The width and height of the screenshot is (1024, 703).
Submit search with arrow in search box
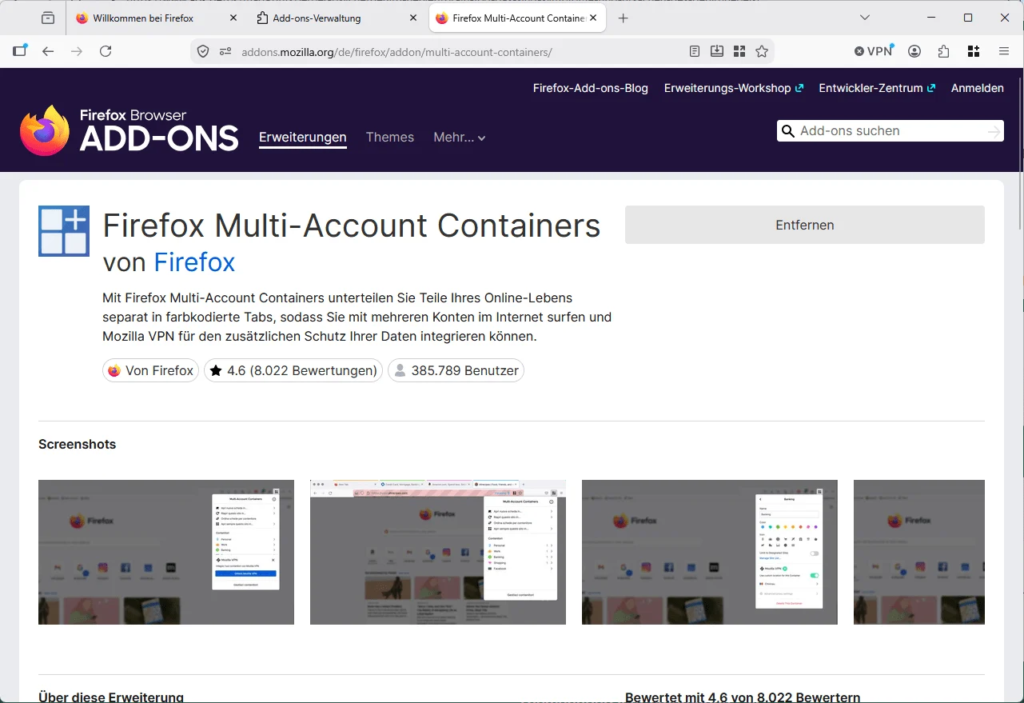click(993, 131)
